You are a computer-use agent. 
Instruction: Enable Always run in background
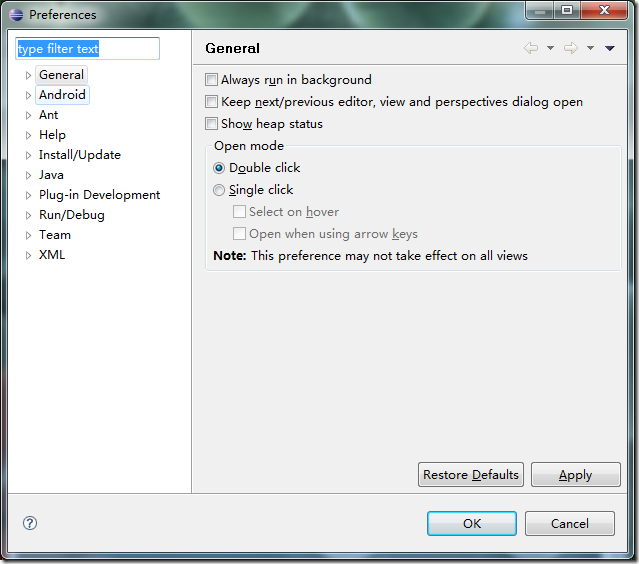(x=211, y=79)
